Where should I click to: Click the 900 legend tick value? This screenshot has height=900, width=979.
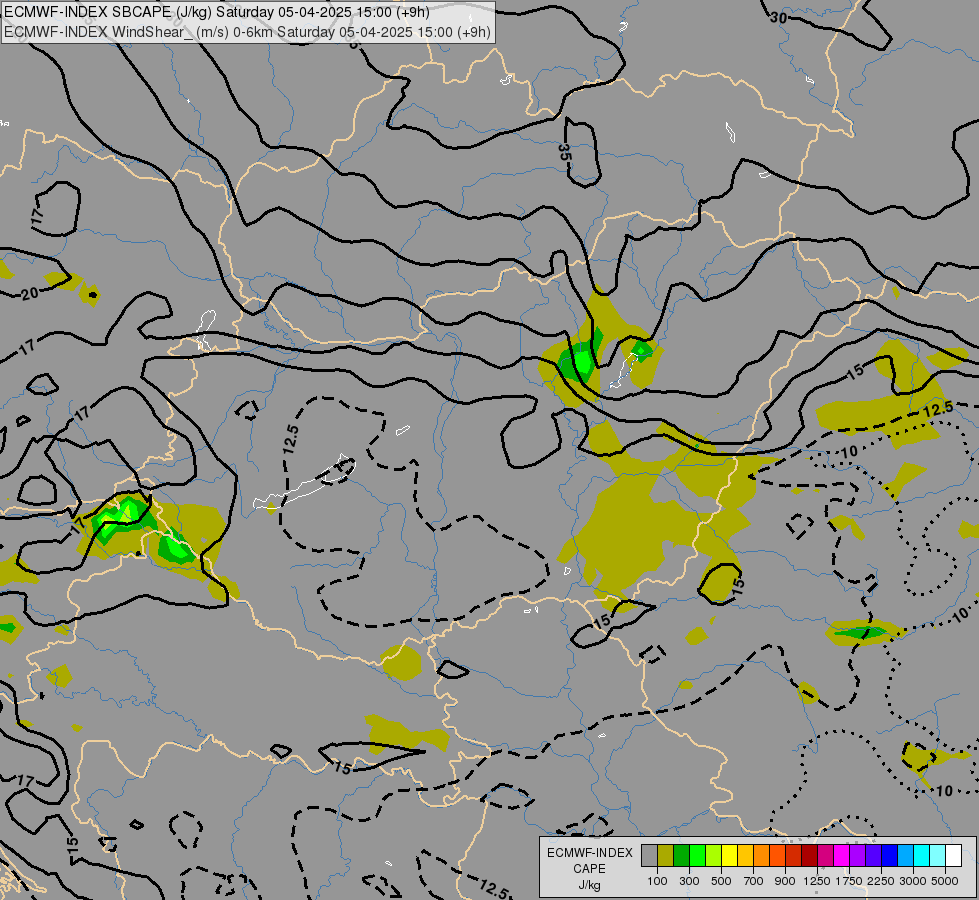pos(785,881)
